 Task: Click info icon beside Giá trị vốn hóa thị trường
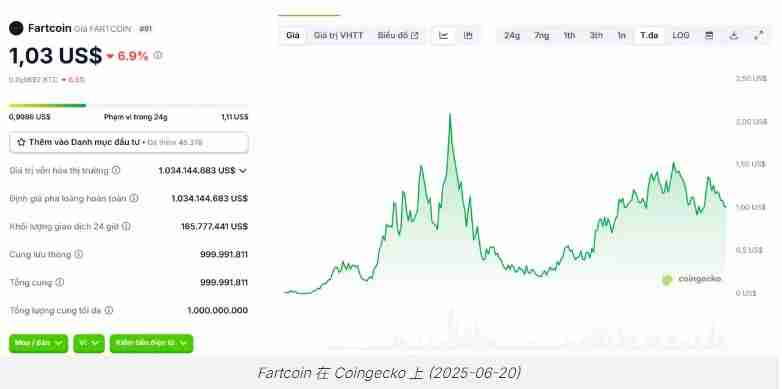(x=116, y=171)
